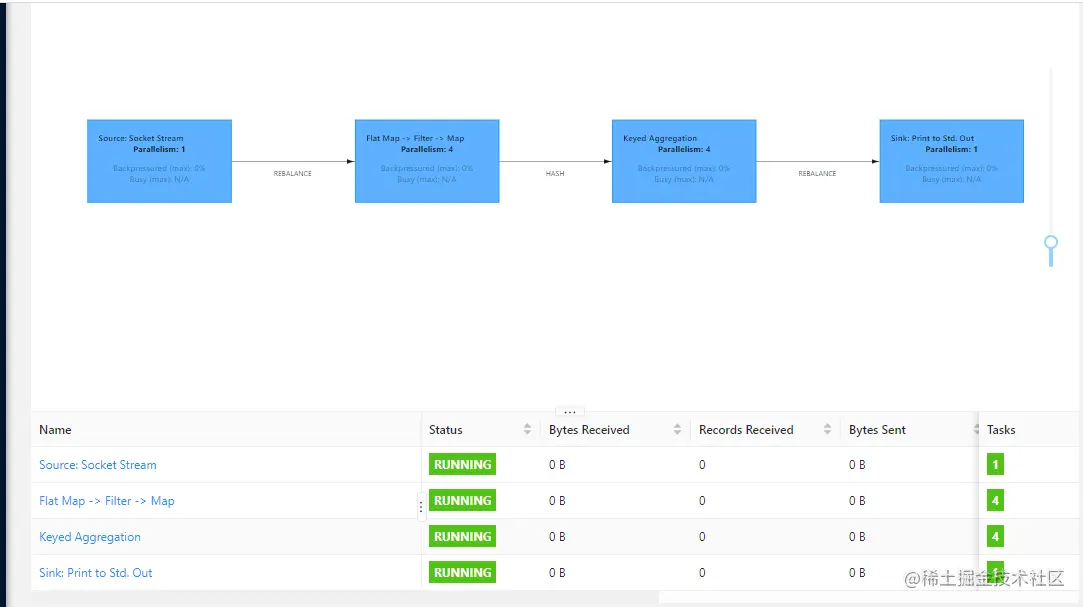Screen dimensions: 1083x607
Task: Click REBALANCE label after Source node
Action: coord(292,173)
